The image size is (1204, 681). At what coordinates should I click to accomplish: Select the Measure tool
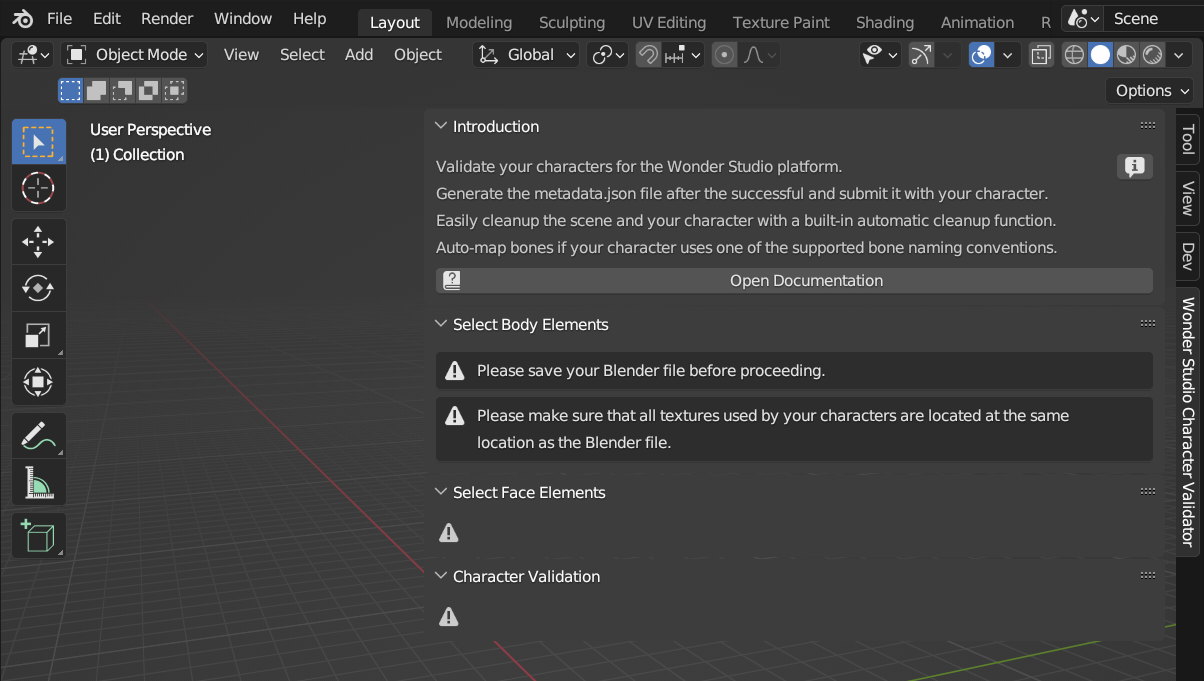tap(38, 483)
